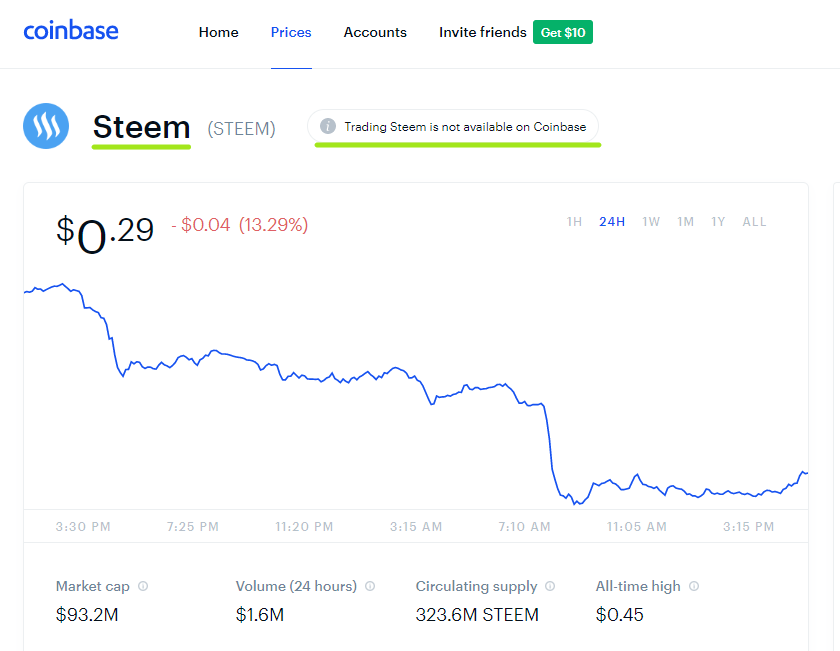The width and height of the screenshot is (840, 651).
Task: Click the 7:10 AM axis label
Action: point(524,527)
